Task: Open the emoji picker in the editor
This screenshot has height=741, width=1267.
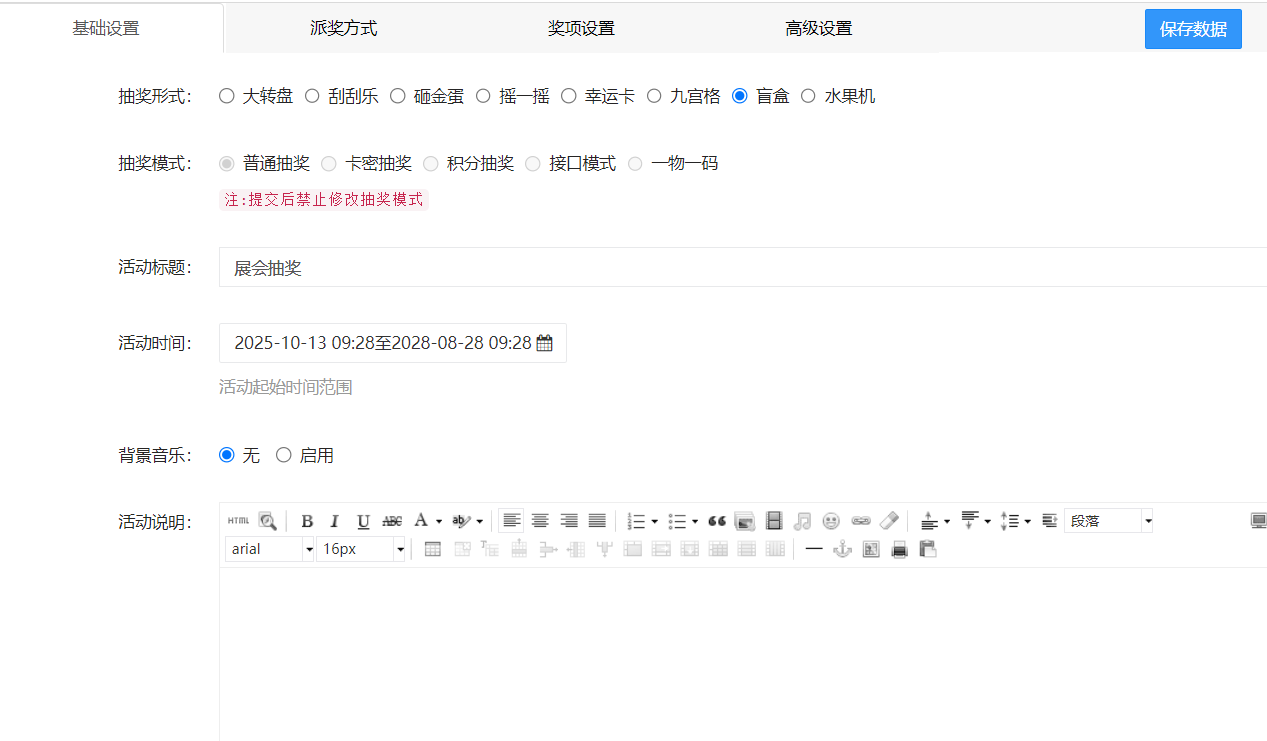Action: (x=832, y=520)
